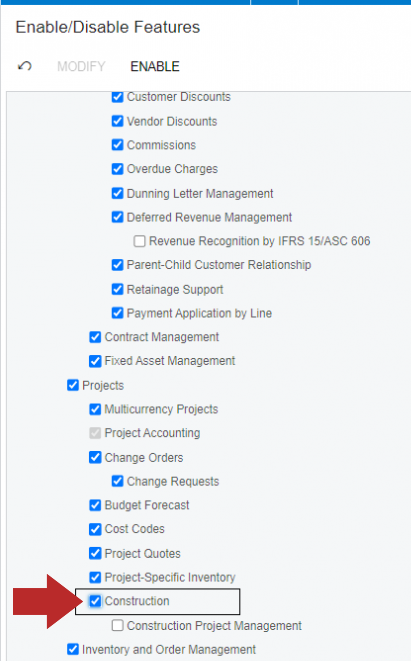Toggle Dunning Letter Management checkbox

point(118,193)
